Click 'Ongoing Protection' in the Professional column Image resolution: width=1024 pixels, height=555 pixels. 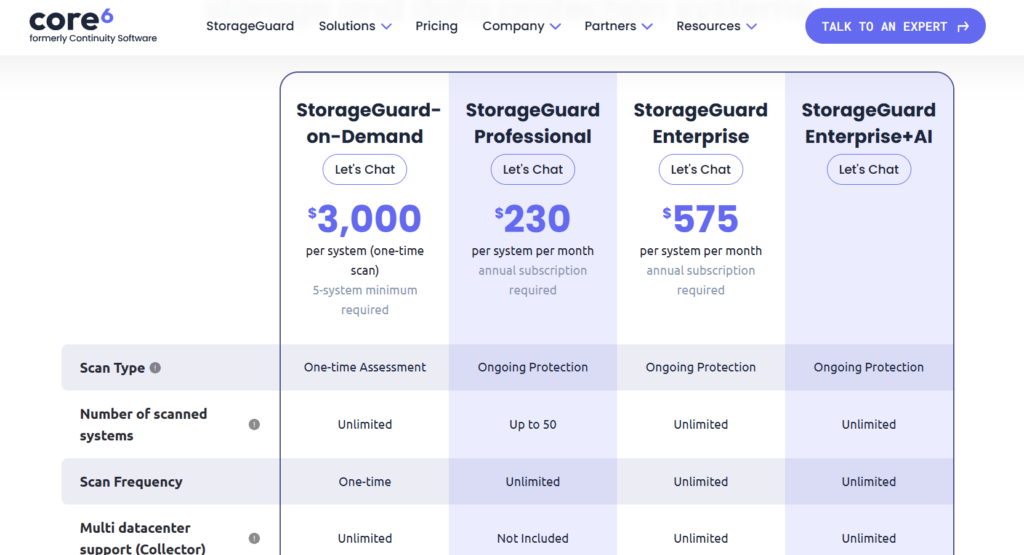[533, 367]
